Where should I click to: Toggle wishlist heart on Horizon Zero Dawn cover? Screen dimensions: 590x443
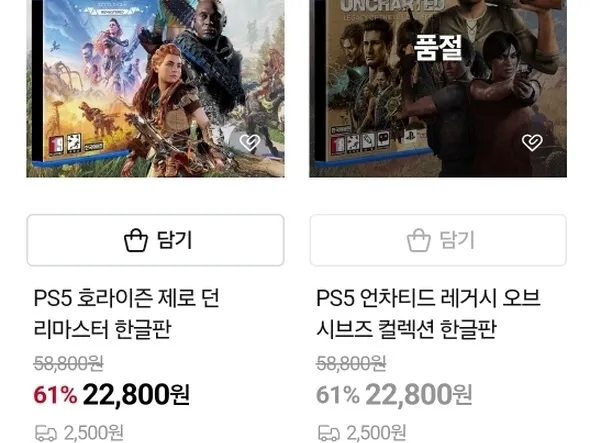click(x=250, y=143)
